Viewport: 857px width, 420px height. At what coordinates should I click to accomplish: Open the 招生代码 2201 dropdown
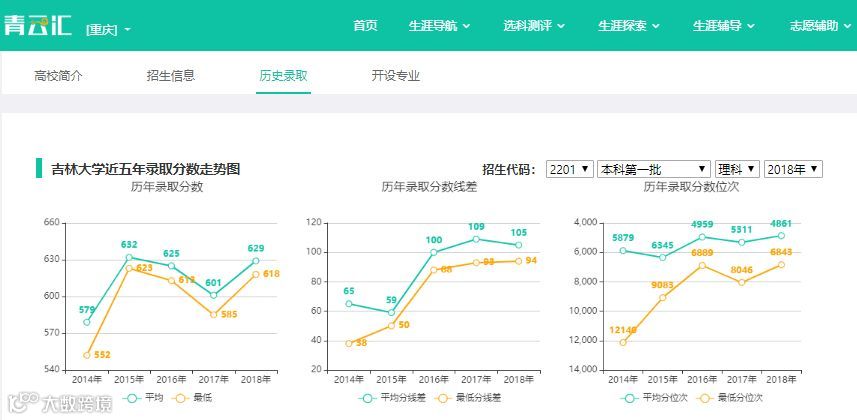point(570,169)
